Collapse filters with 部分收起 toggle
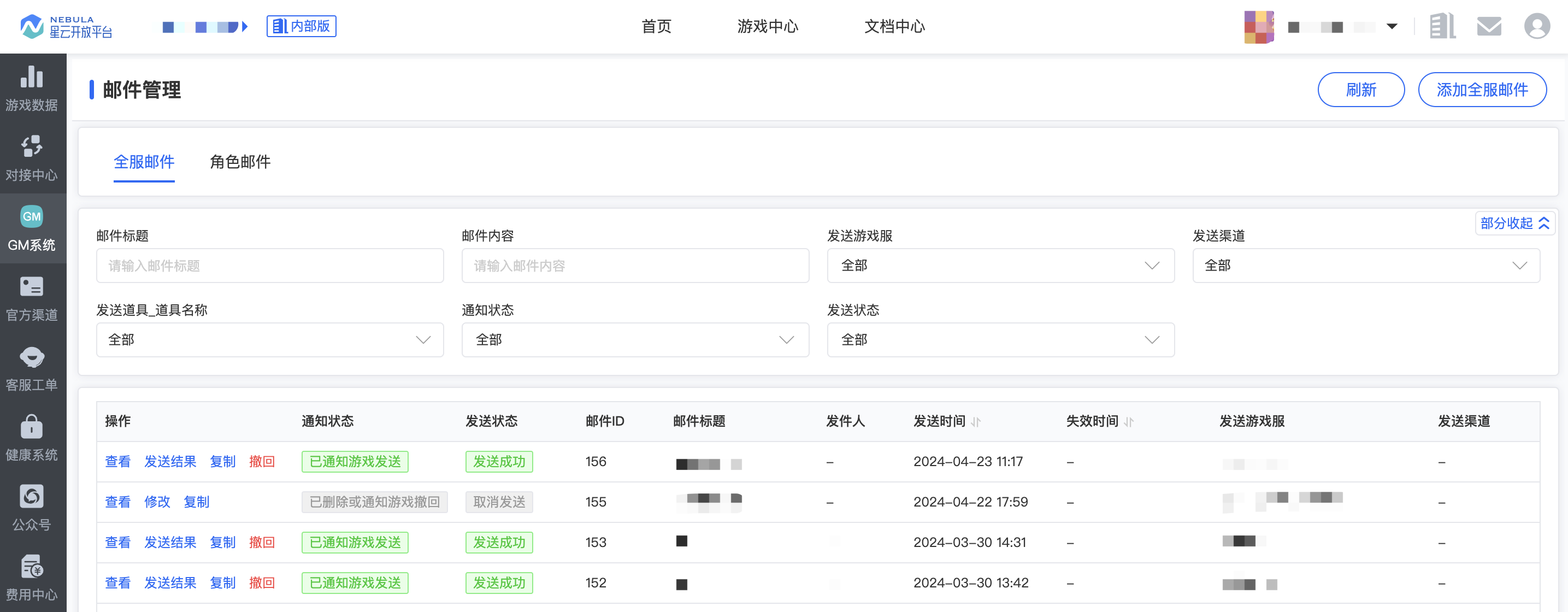This screenshot has height=612, width=1568. [1514, 223]
